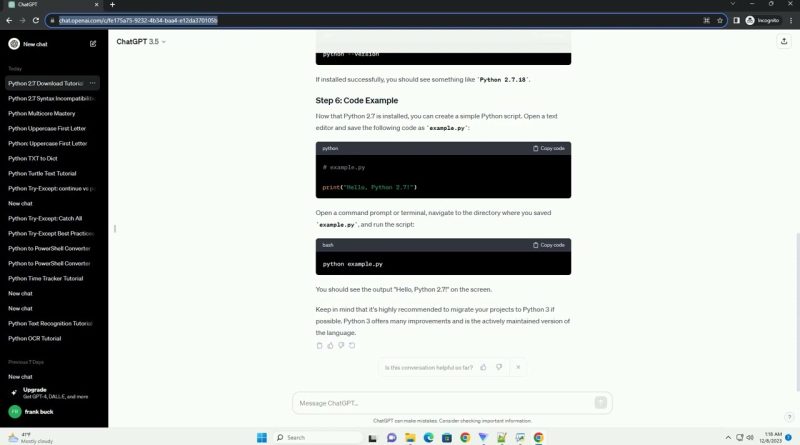Click the Windows Start button
The image size is (800, 445).
(x=262, y=437)
